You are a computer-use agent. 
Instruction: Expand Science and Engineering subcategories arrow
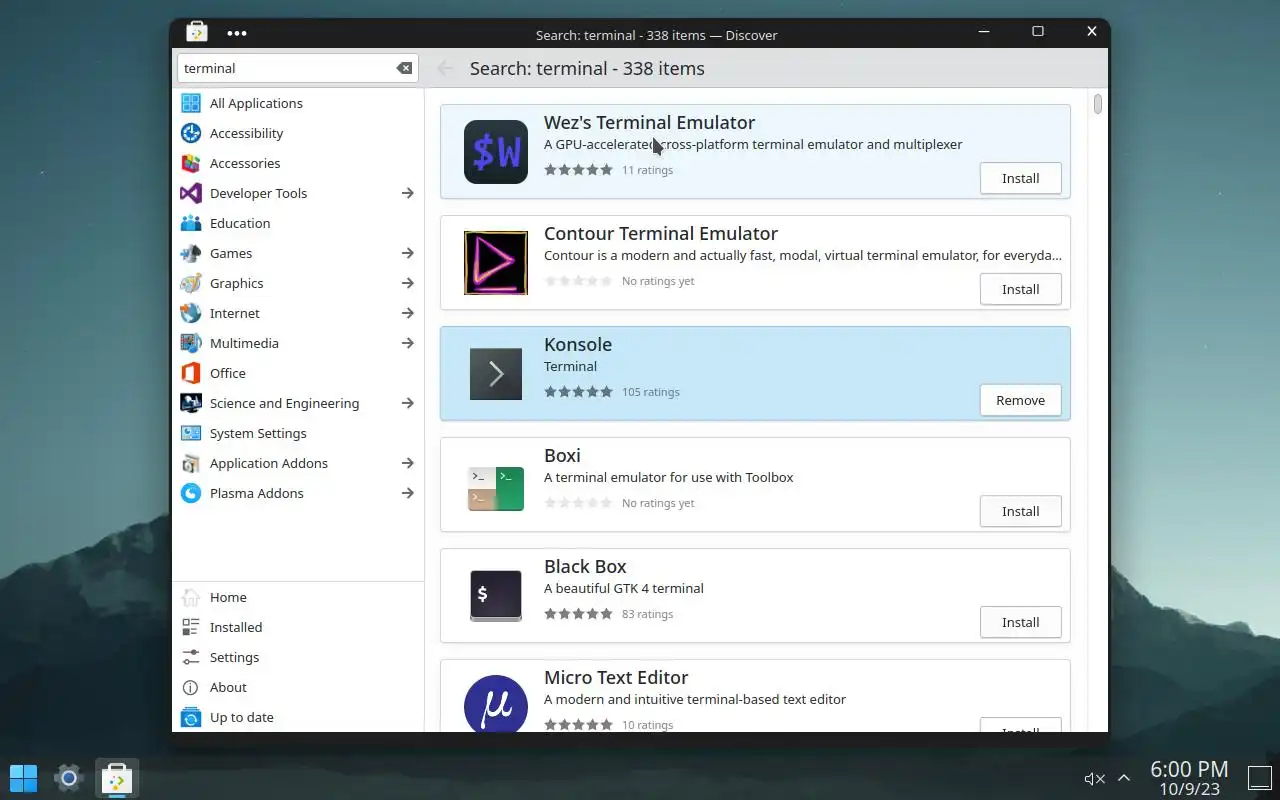[407, 403]
